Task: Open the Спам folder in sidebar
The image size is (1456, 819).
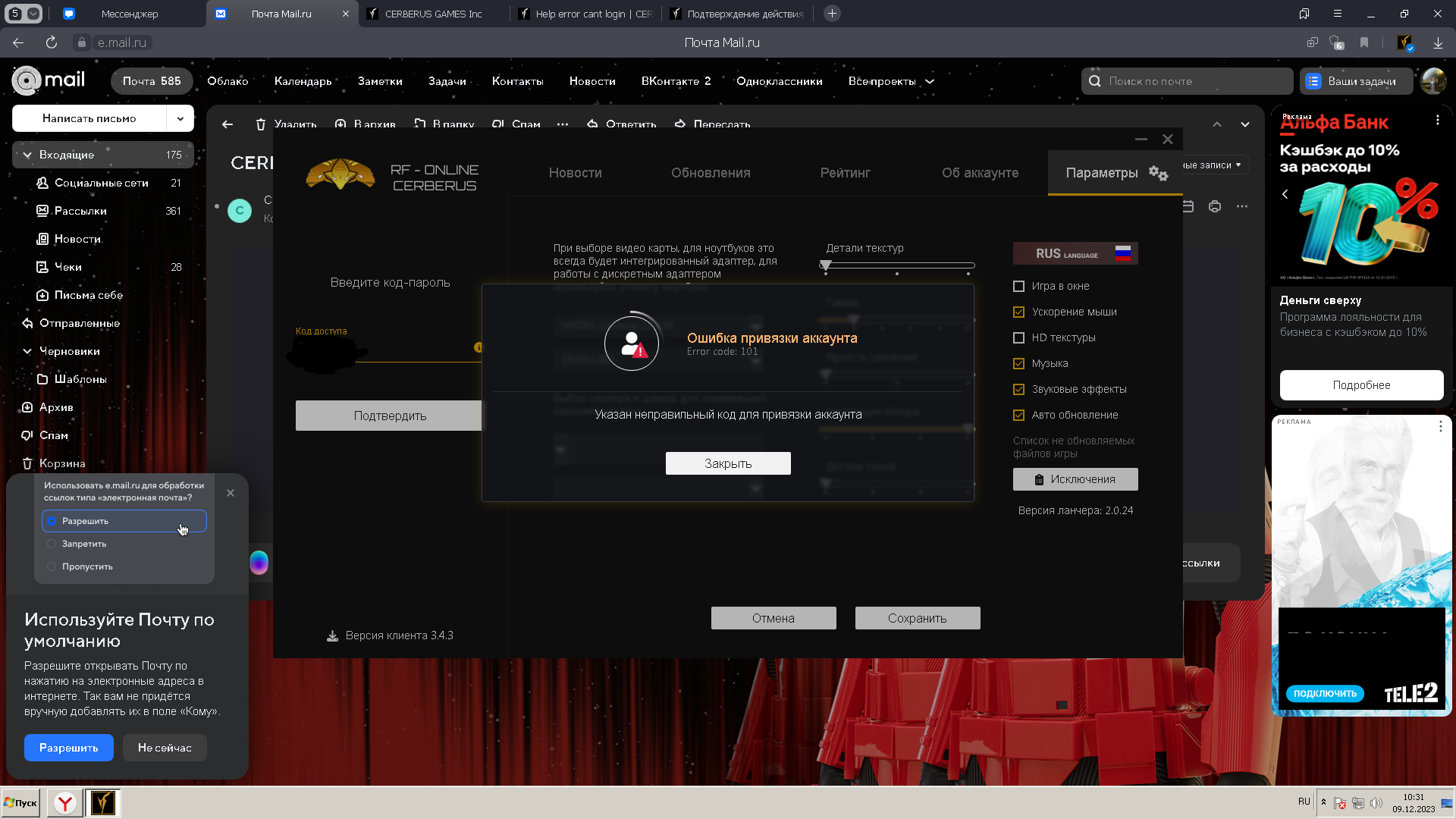Action: (54, 435)
